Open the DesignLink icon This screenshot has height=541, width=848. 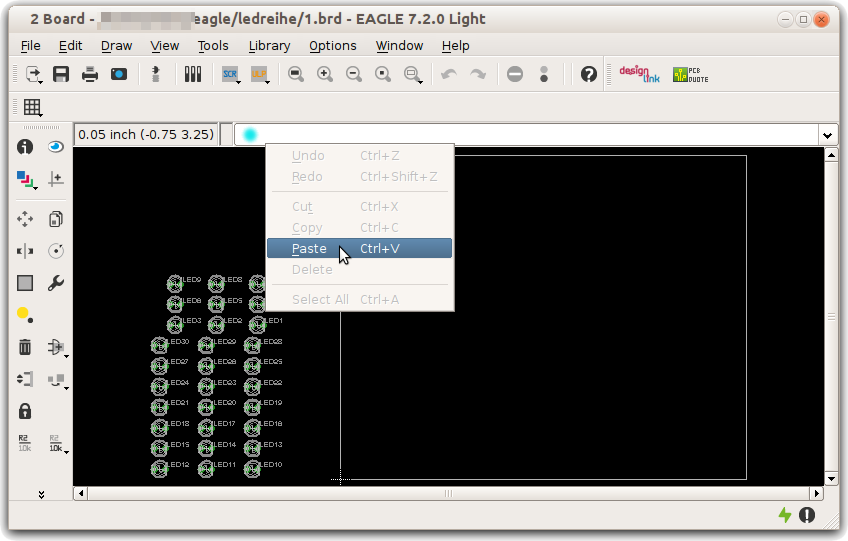639,74
